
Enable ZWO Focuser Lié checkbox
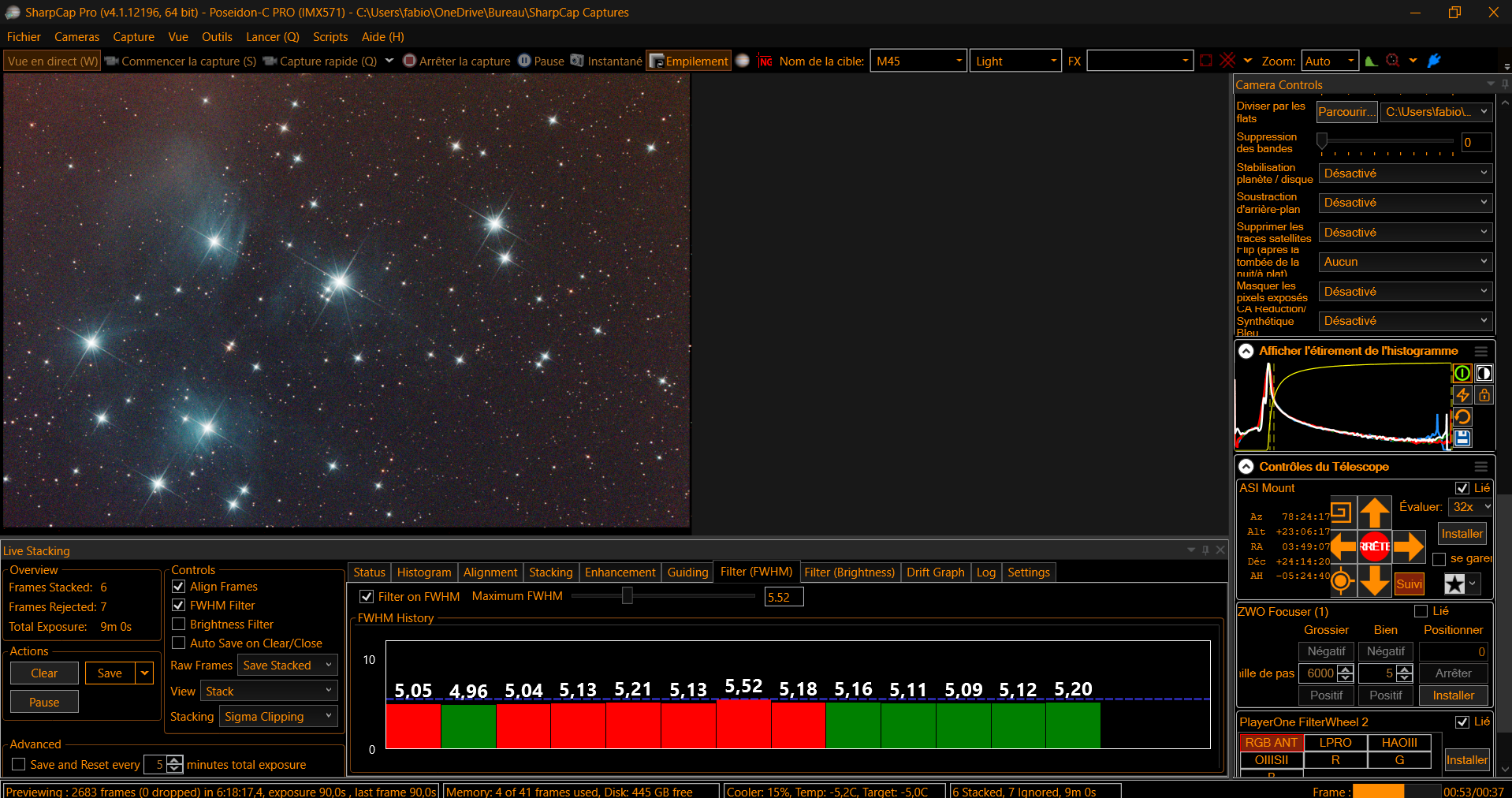pos(1421,611)
